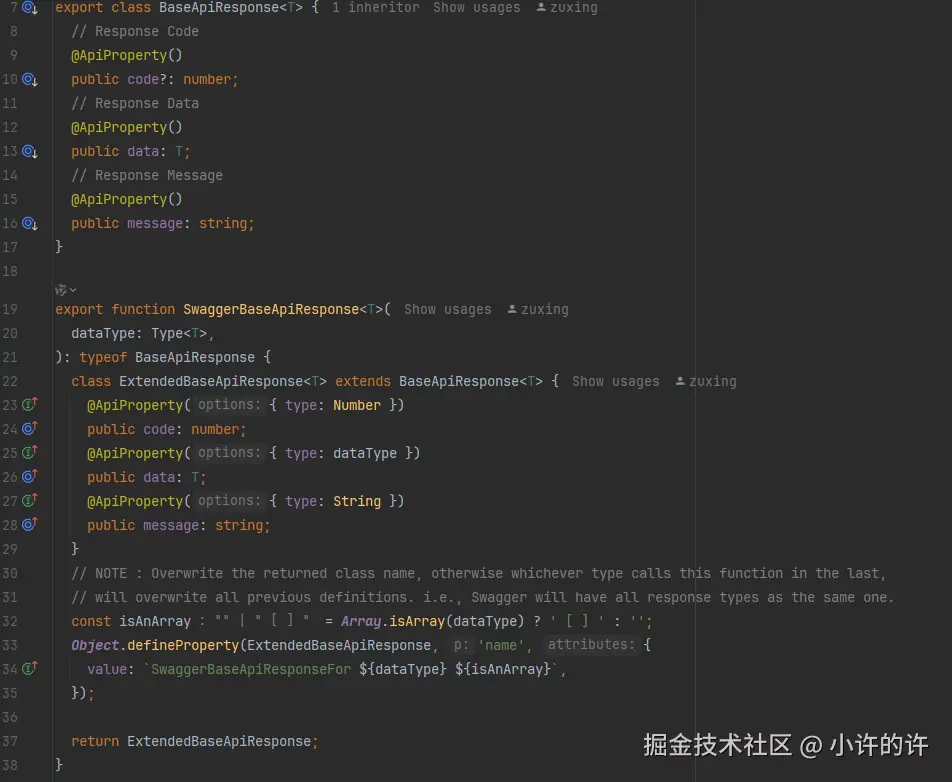This screenshot has width=952, height=782.
Task: Click 'SwaggerBaseApiResponseFor' template string
Action: (x=251, y=669)
